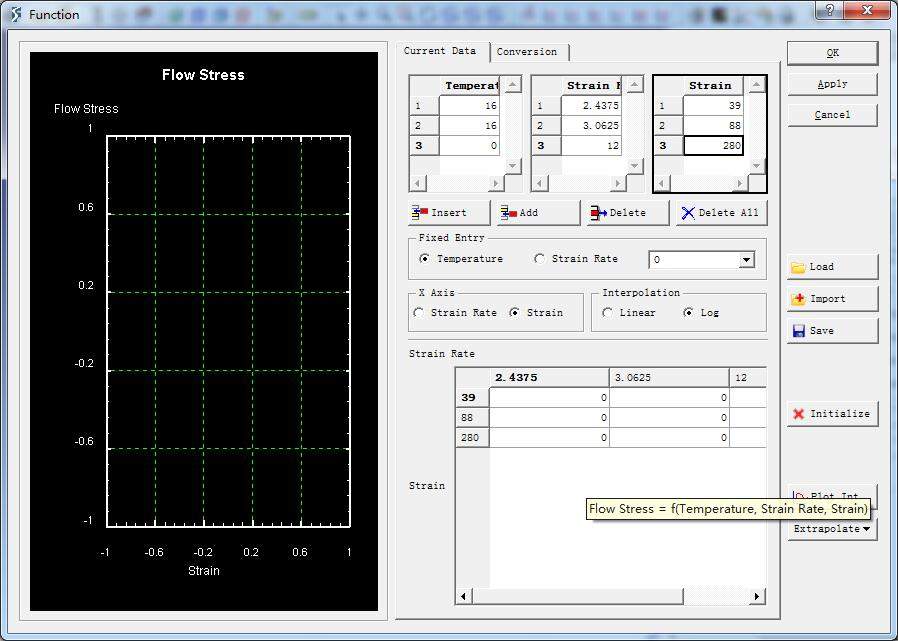898x641 pixels.
Task: Select Strain Rate as Fixed Entry
Action: pyautogui.click(x=540, y=259)
